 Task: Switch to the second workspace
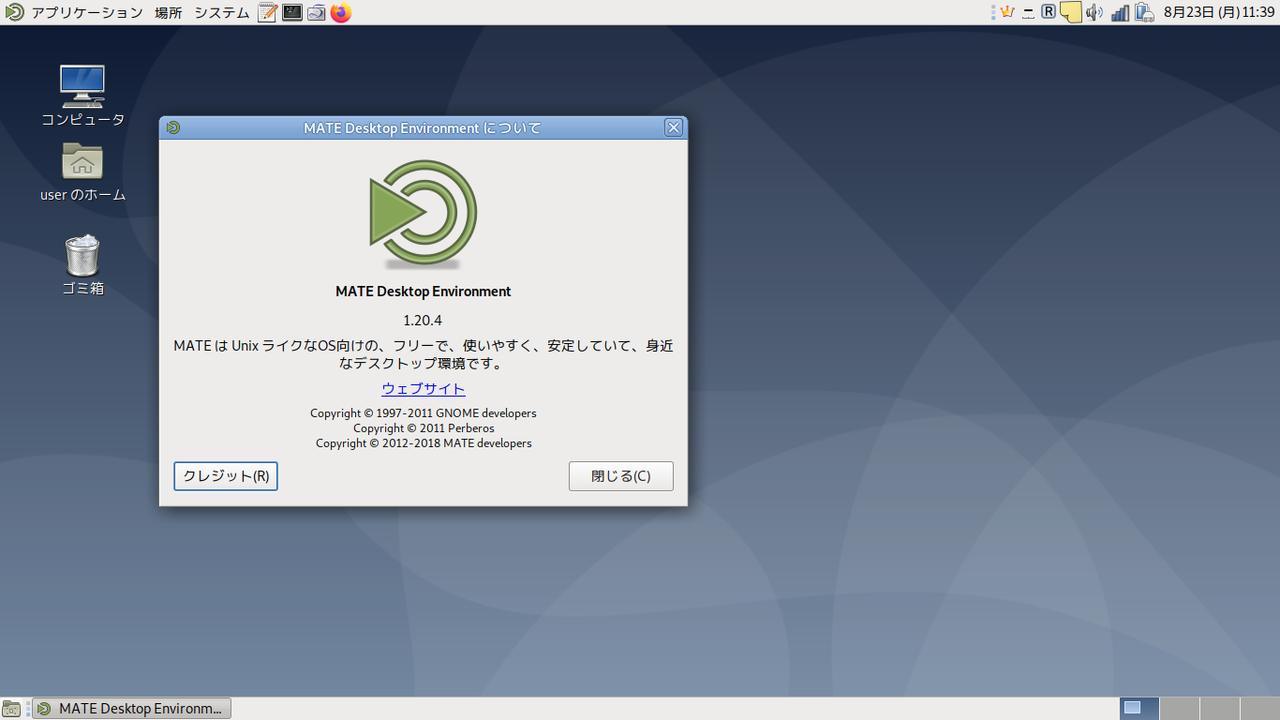click(x=1180, y=708)
